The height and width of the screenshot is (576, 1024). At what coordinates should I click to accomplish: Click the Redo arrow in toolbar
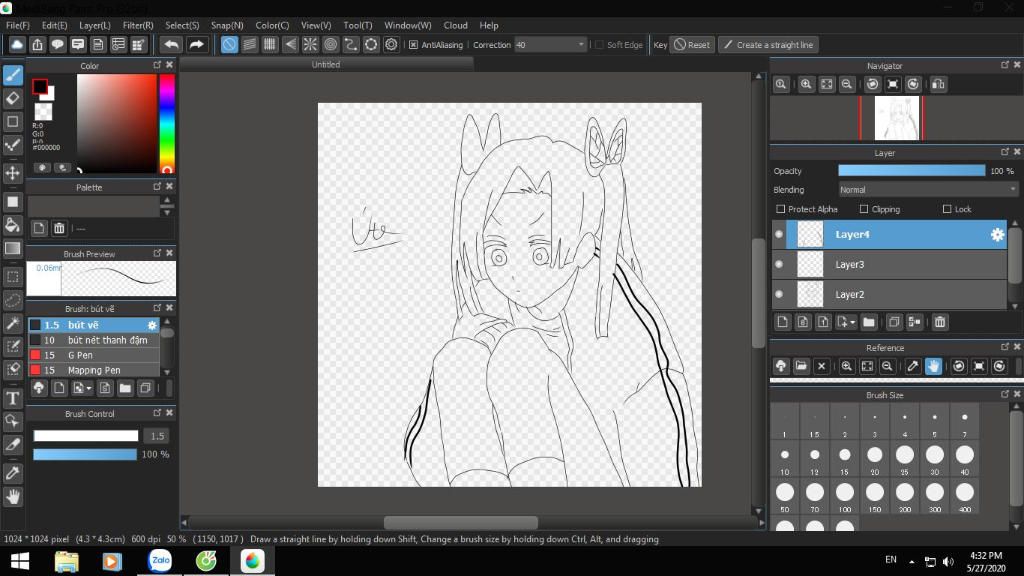point(196,44)
